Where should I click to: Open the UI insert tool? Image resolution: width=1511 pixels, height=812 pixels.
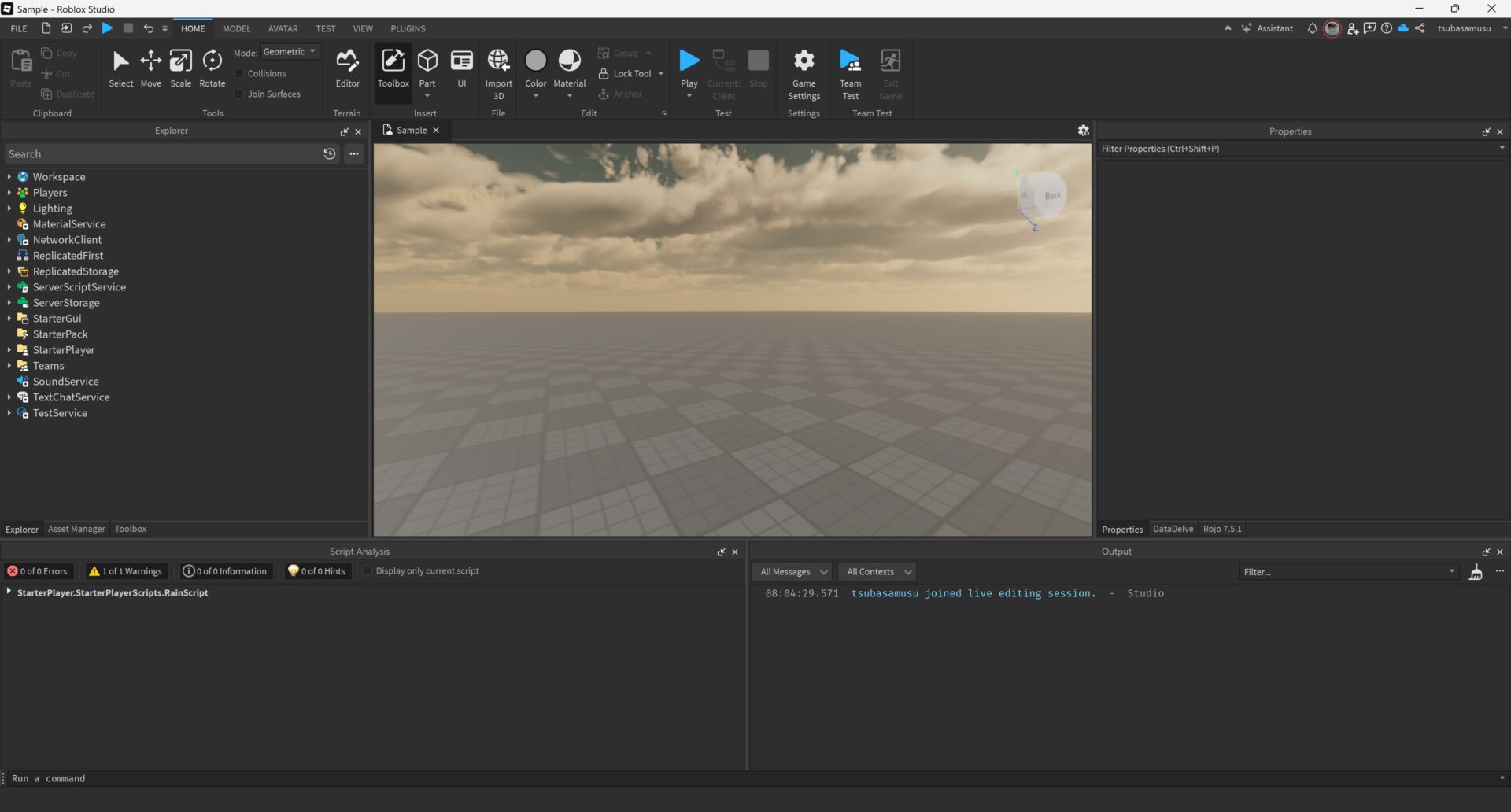pyautogui.click(x=461, y=69)
